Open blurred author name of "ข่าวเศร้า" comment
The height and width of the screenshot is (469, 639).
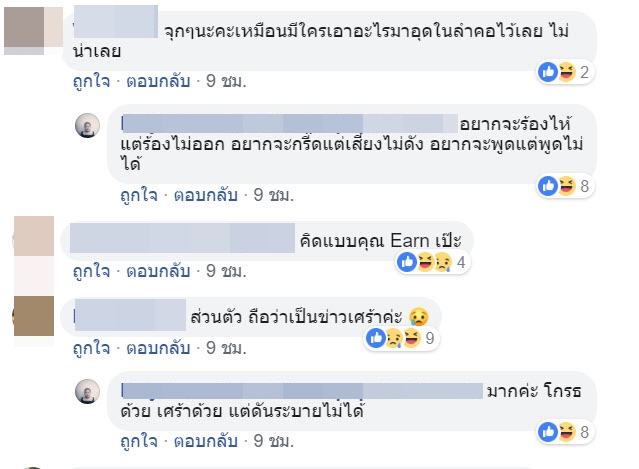(131, 318)
